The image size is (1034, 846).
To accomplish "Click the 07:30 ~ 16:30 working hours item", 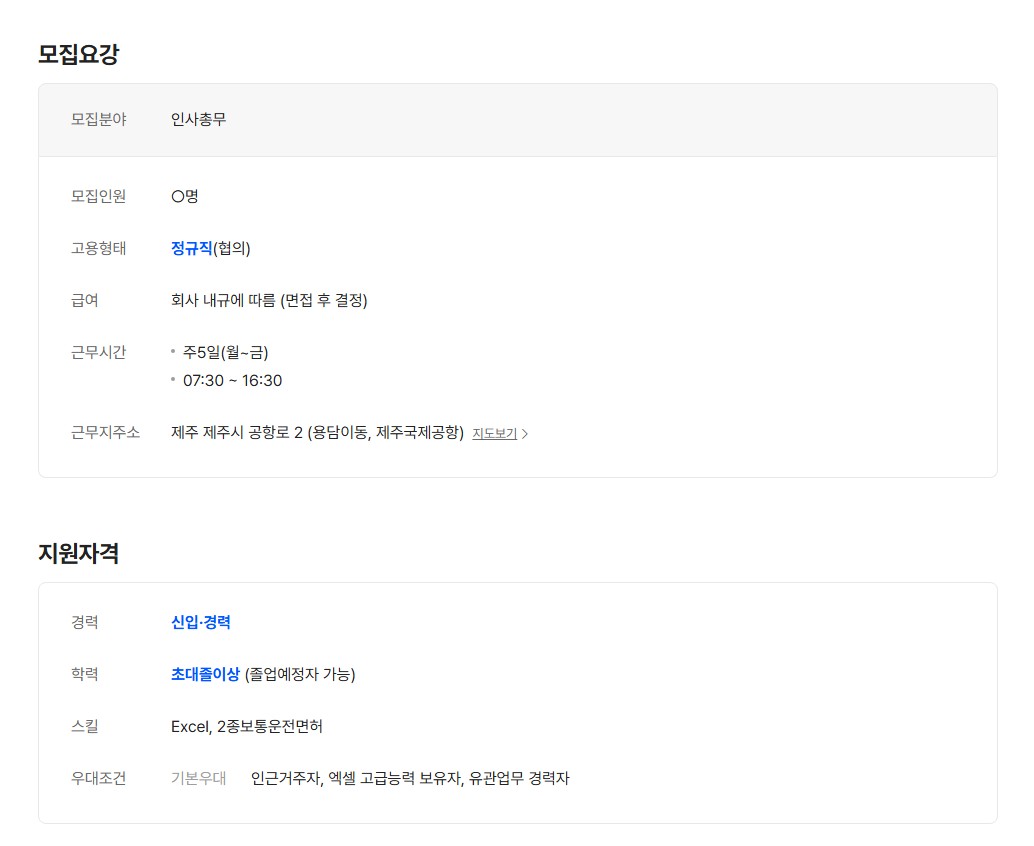I will (232, 380).
